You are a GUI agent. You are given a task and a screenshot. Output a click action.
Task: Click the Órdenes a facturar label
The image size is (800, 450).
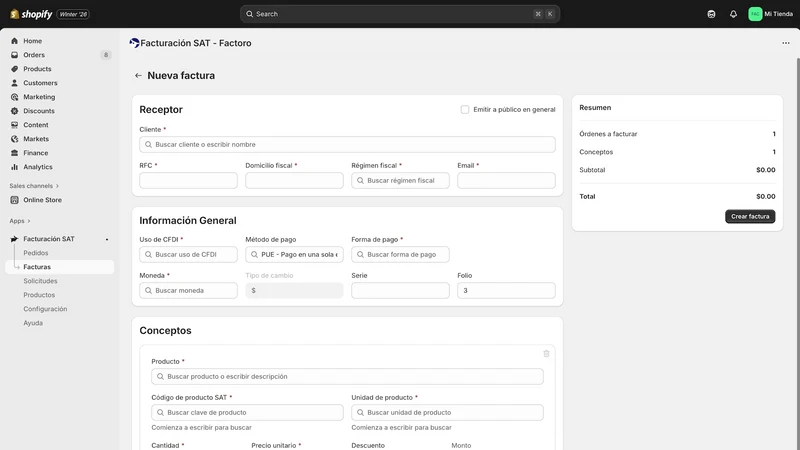(x=608, y=134)
